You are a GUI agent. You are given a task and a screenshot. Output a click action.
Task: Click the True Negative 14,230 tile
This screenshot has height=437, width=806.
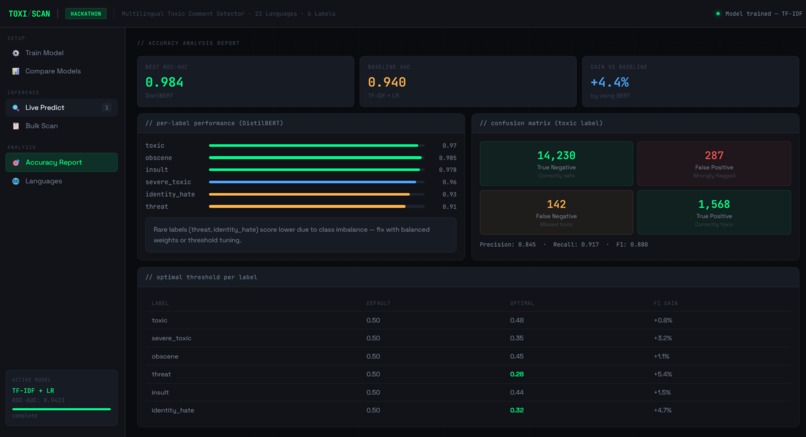pos(556,163)
